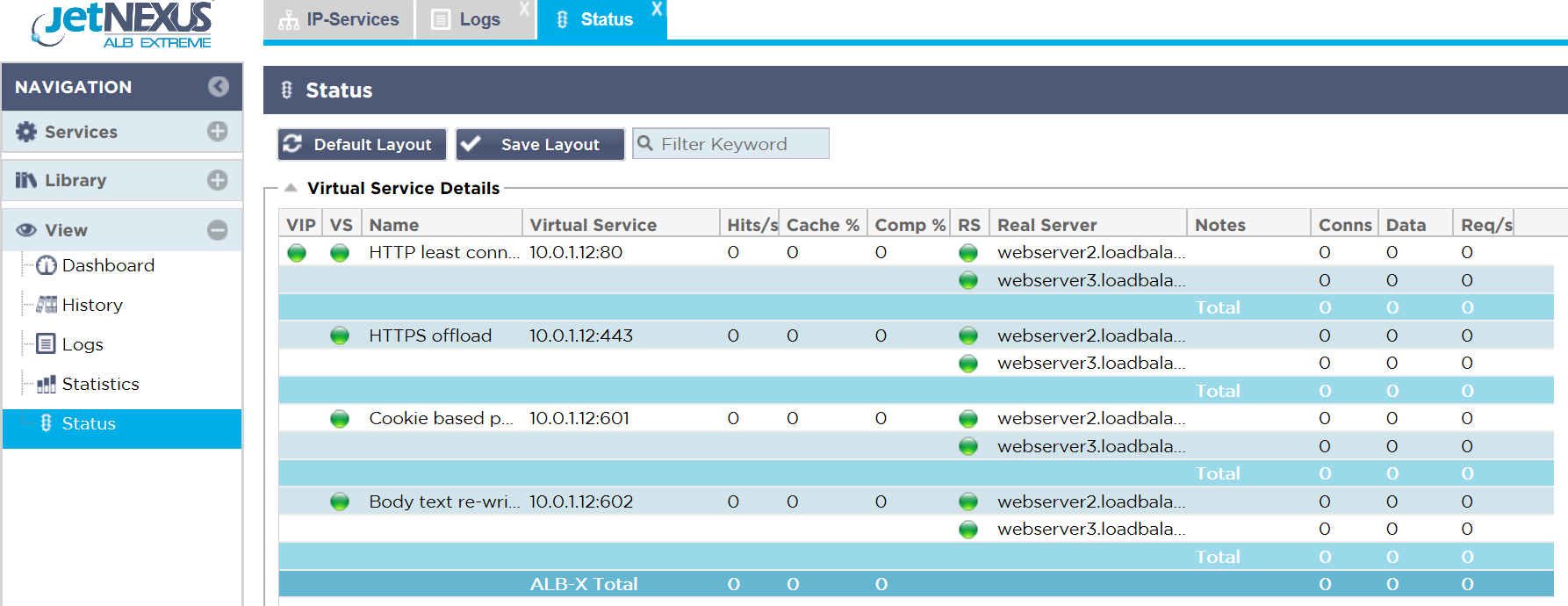
Task: Expand the Services section
Action: point(217,132)
